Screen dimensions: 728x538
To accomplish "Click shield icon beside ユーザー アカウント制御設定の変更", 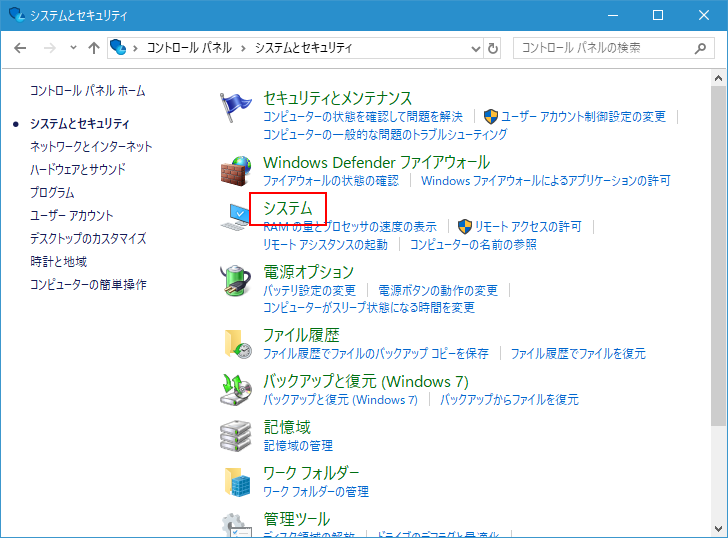I will (x=490, y=117).
